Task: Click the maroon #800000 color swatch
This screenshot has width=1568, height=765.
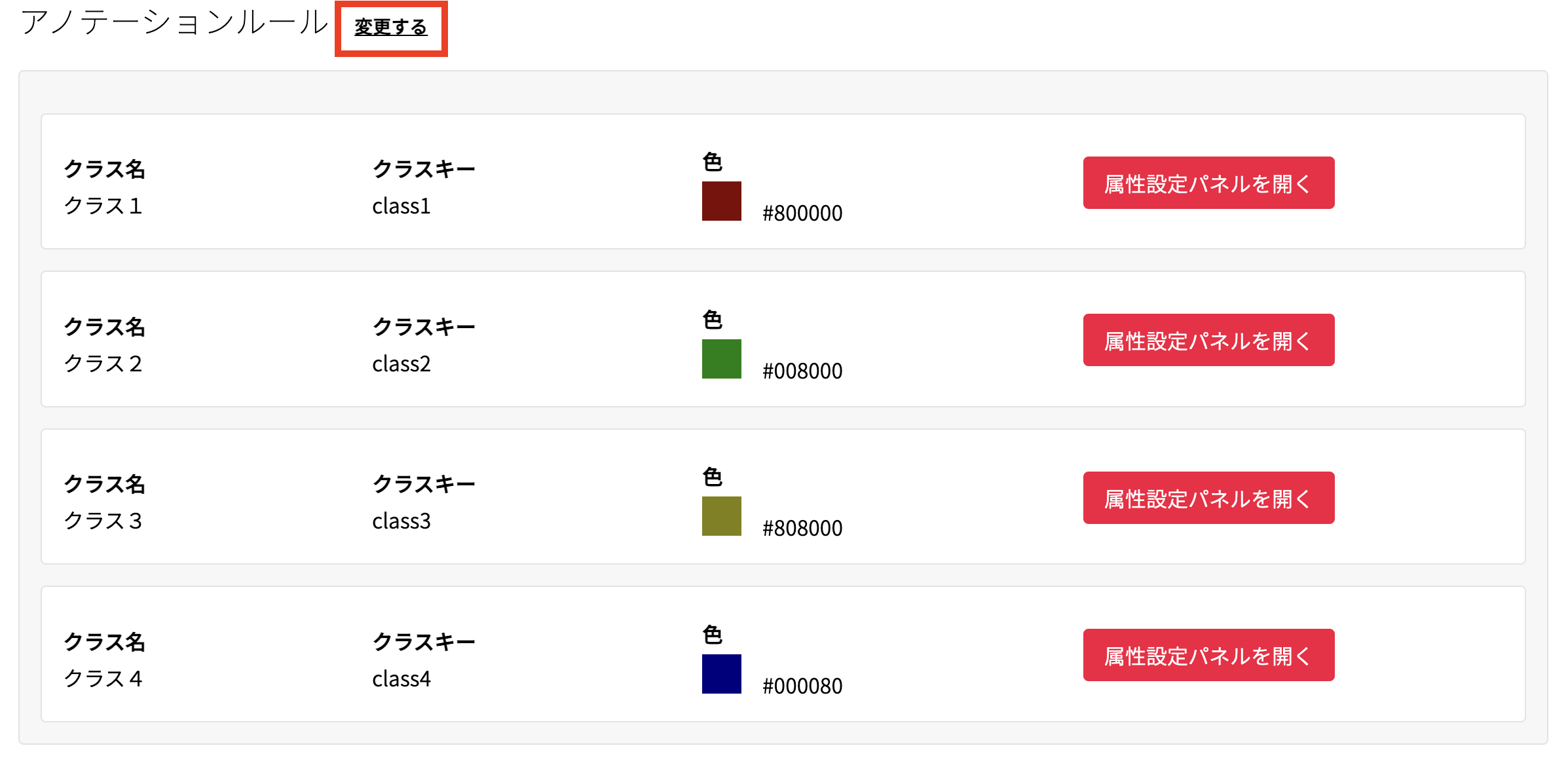Action: (x=722, y=201)
